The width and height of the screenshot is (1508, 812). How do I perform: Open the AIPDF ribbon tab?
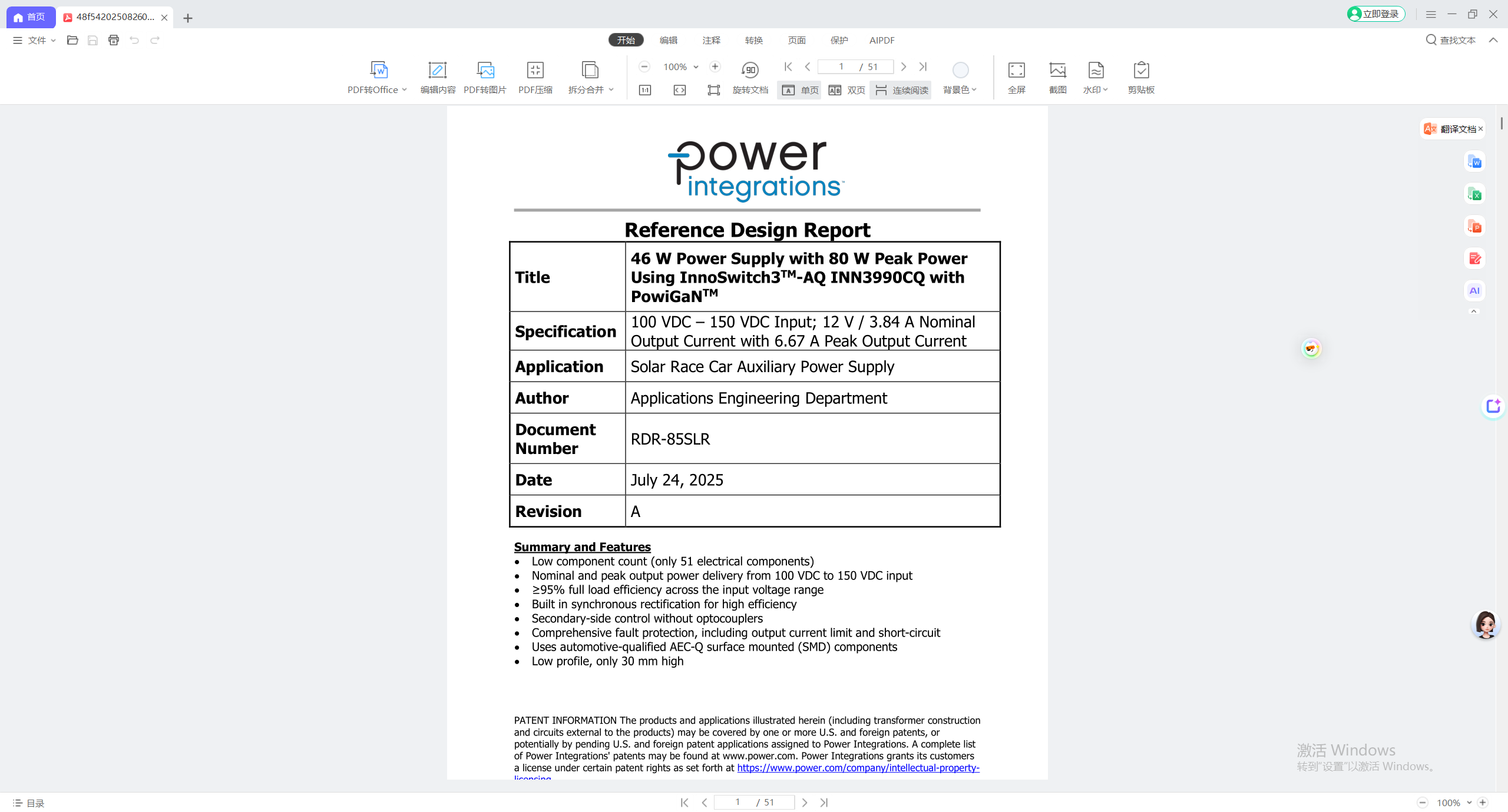pyautogui.click(x=882, y=40)
